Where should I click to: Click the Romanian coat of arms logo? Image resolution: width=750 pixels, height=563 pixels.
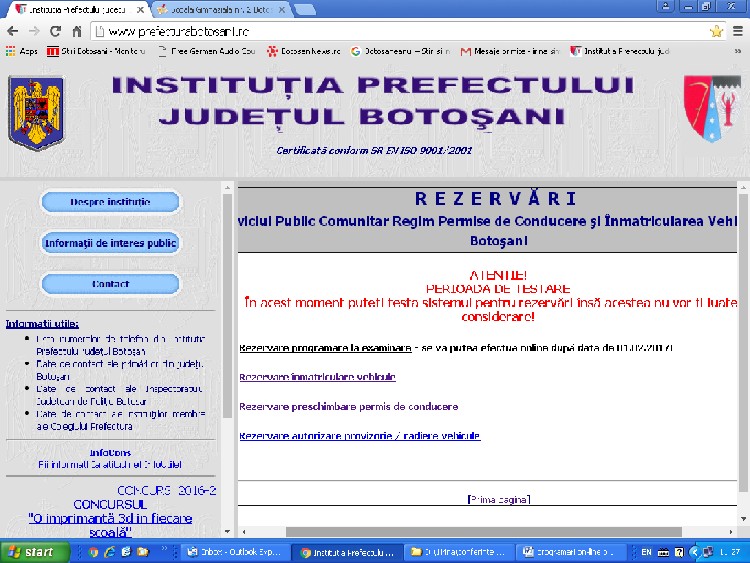[x=35, y=112]
